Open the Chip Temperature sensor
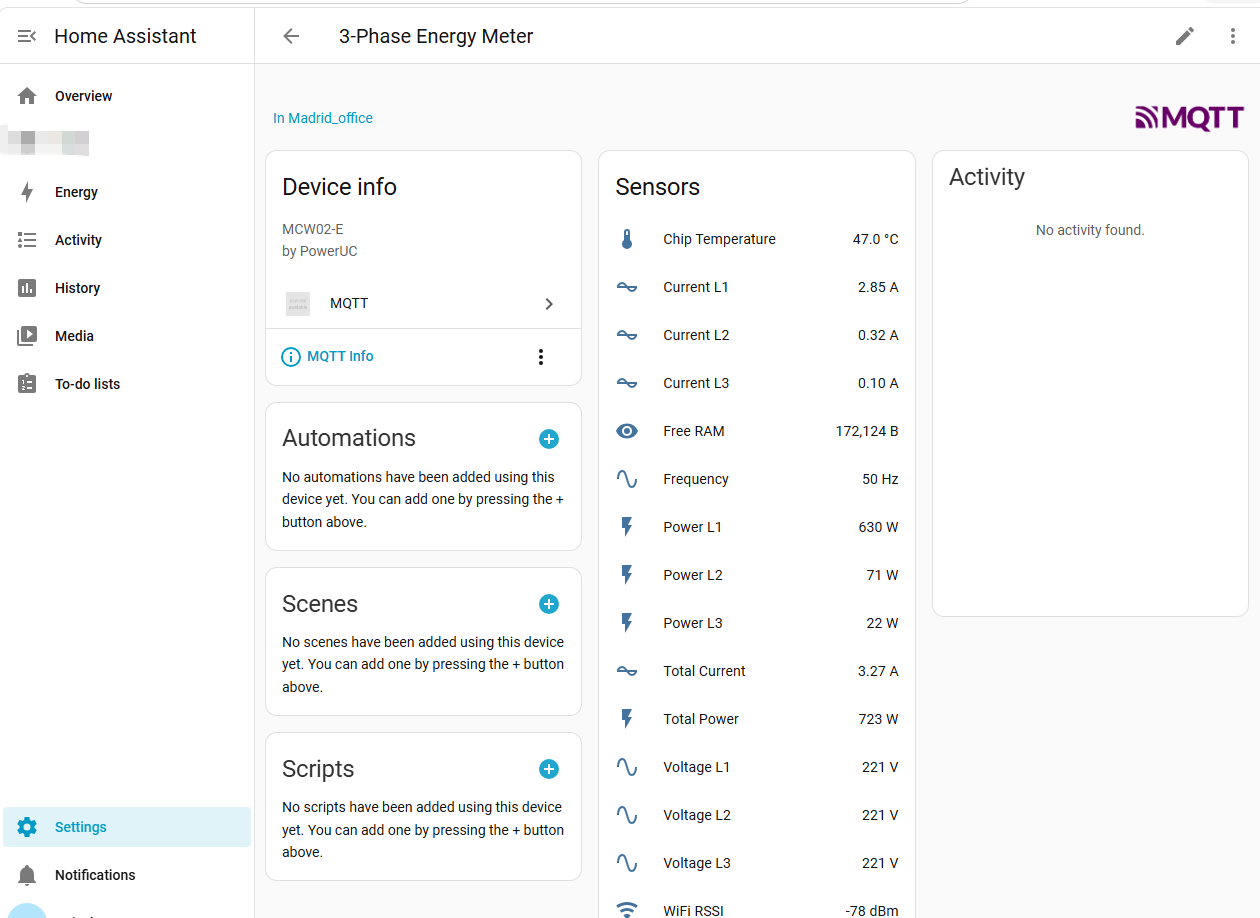1260x918 pixels. point(757,239)
